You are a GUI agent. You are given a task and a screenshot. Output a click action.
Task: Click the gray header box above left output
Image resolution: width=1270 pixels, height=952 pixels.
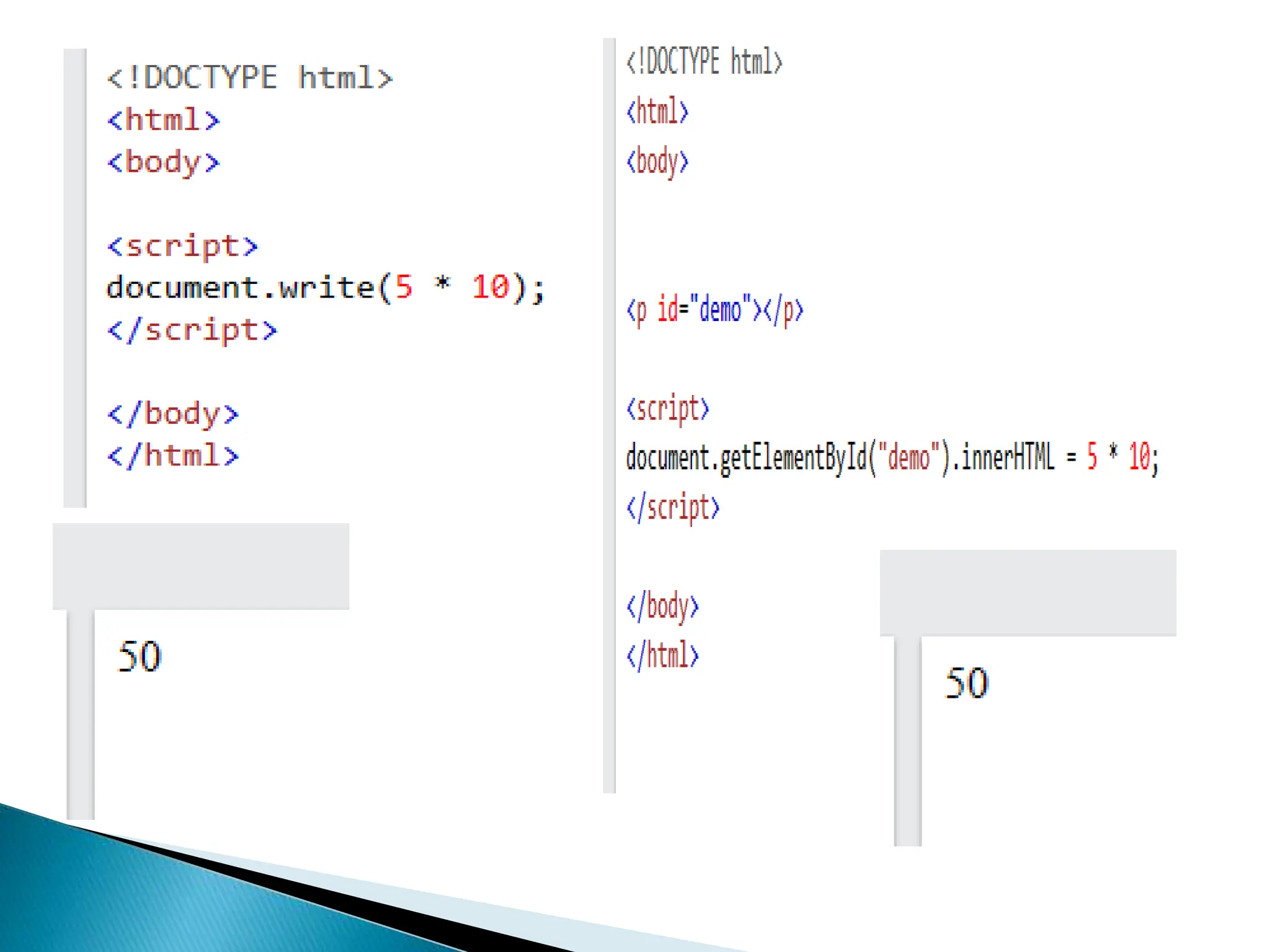coord(200,566)
